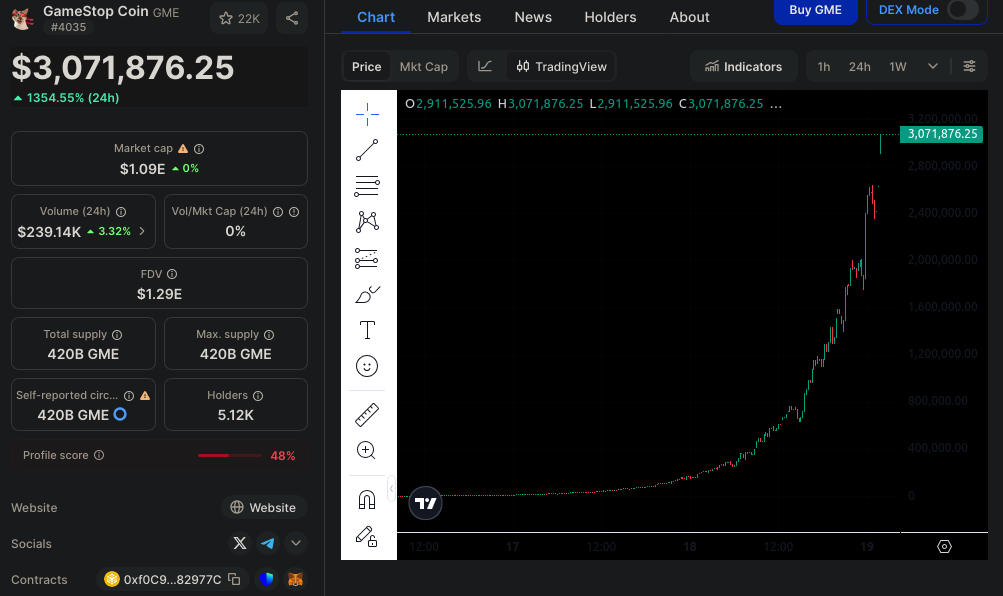The image size is (1003, 596).
Task: Switch chart to Price view
Action: coord(367,67)
